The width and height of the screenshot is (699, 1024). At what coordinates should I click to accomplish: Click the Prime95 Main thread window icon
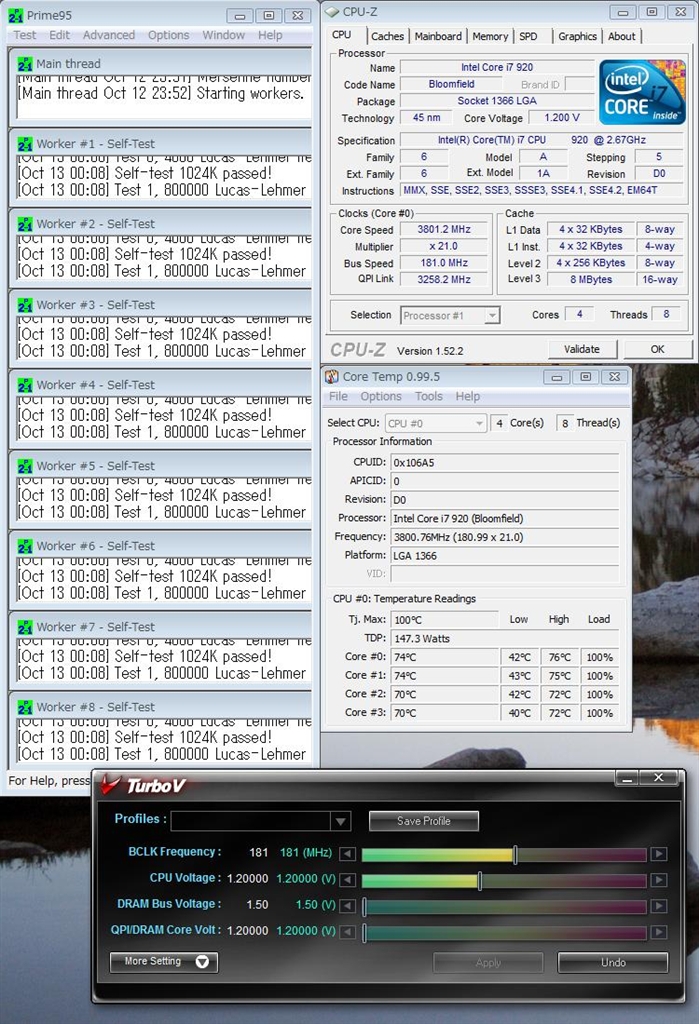pyautogui.click(x=25, y=64)
